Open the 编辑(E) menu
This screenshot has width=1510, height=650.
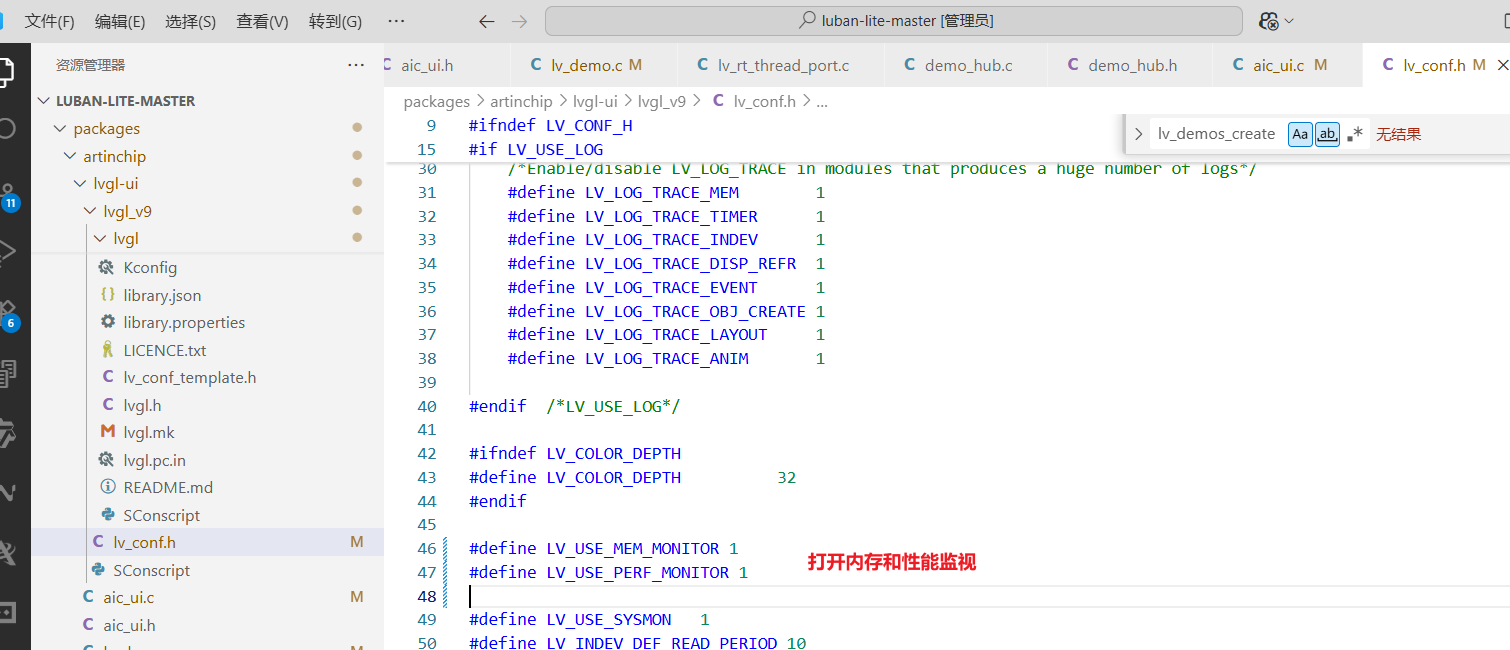[x=120, y=21]
